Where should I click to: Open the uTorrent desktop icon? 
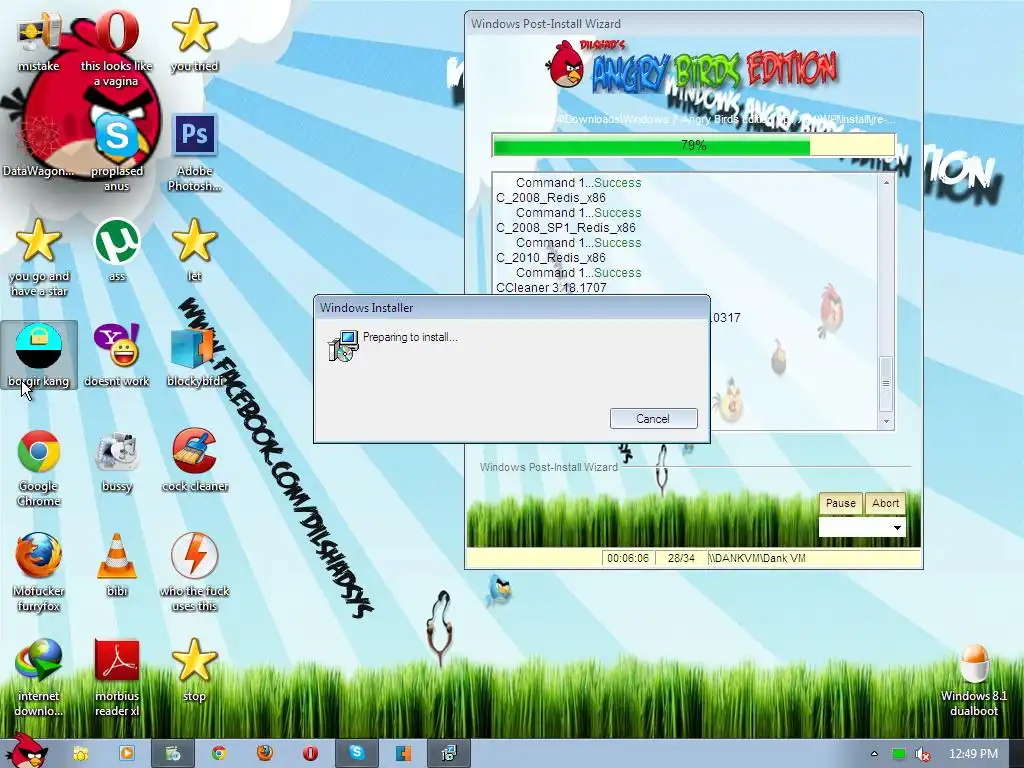(116, 251)
